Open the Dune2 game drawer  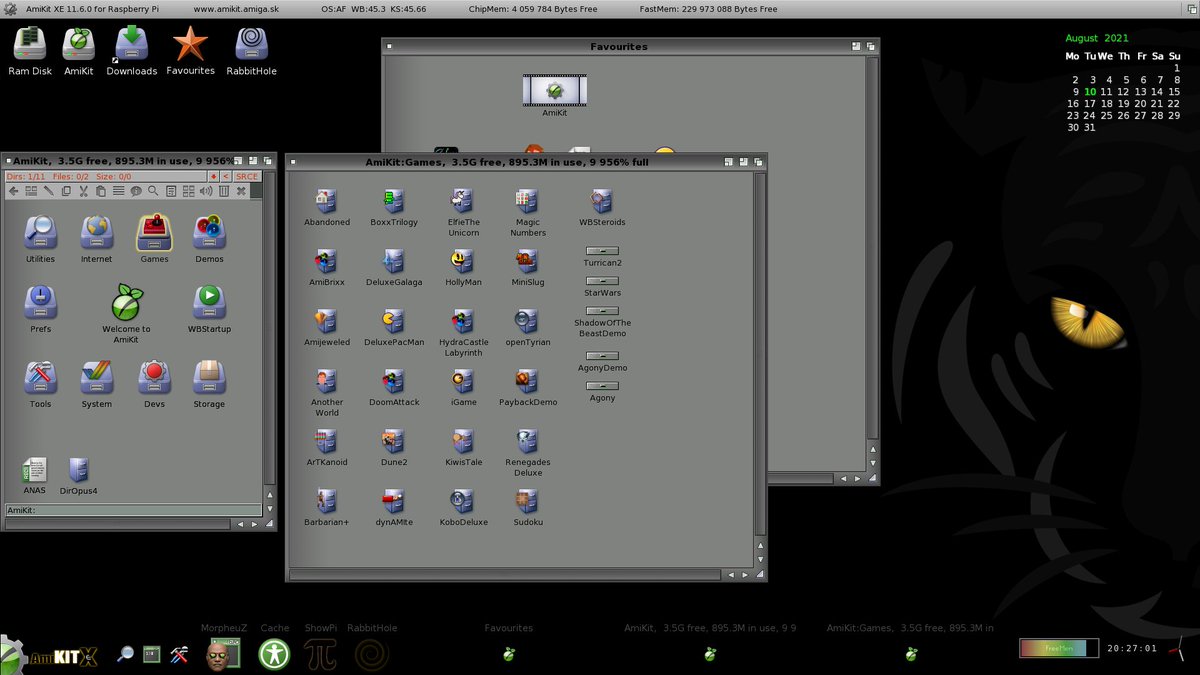coord(394,447)
